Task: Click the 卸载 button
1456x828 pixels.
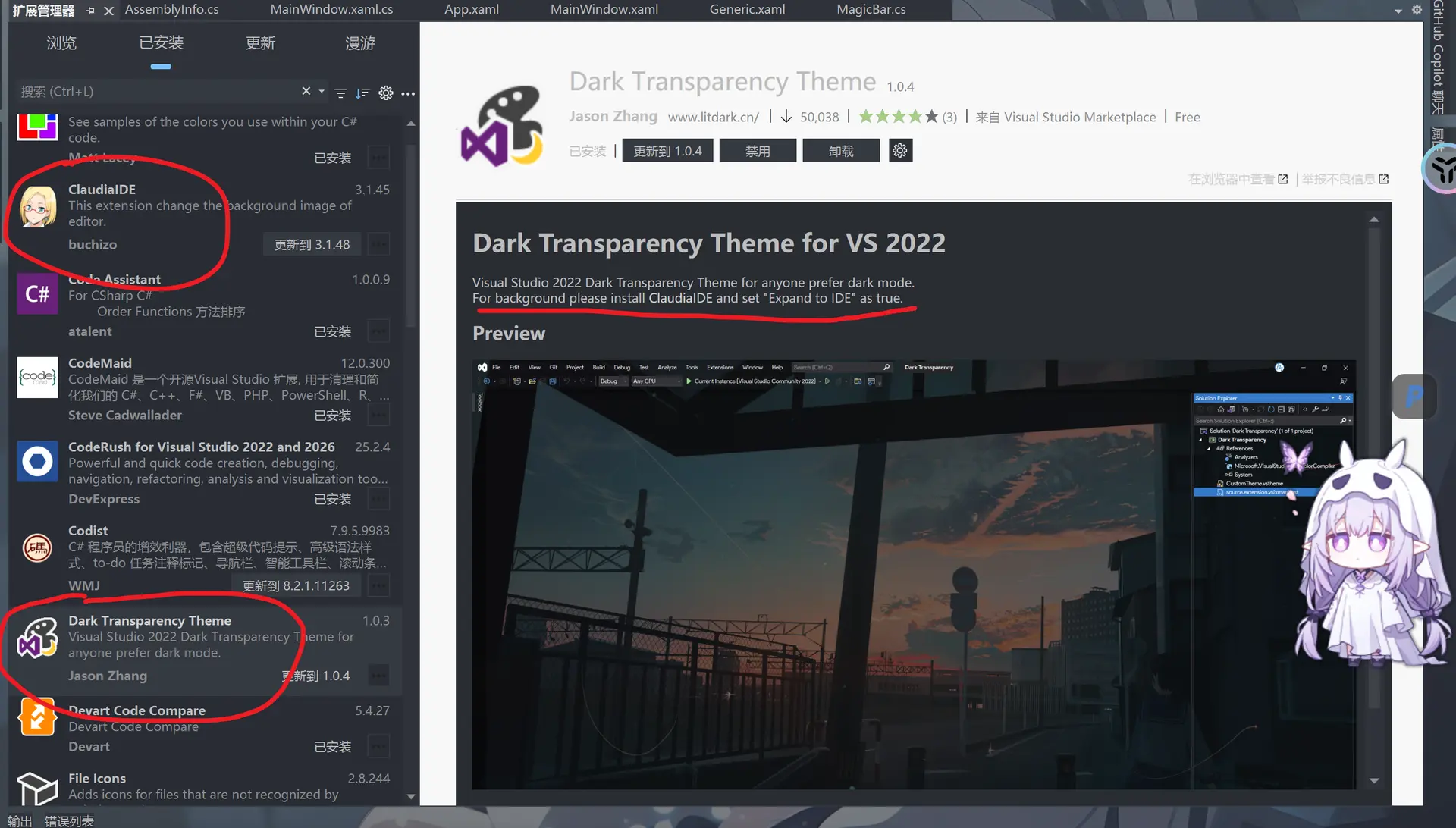Action: pyautogui.click(x=841, y=151)
